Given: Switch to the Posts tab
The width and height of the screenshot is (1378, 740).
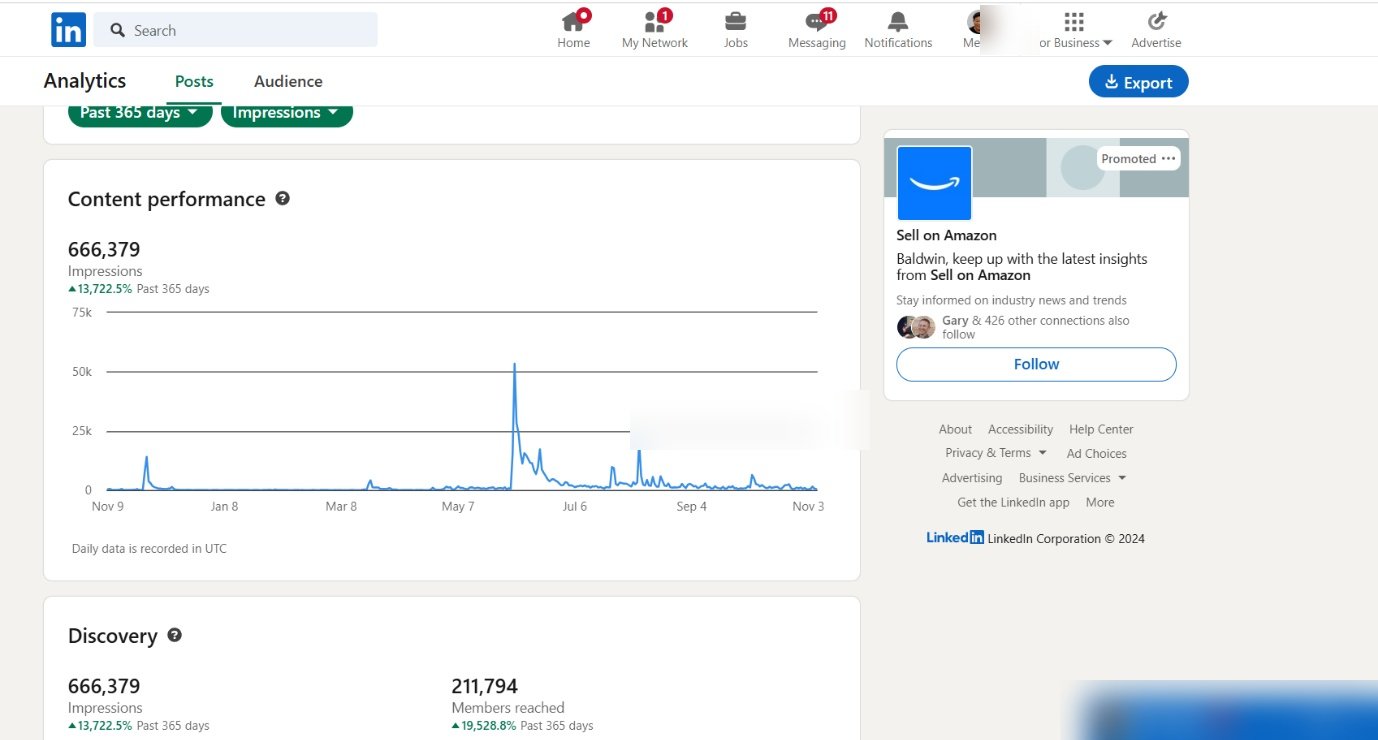Looking at the screenshot, I should coord(194,81).
